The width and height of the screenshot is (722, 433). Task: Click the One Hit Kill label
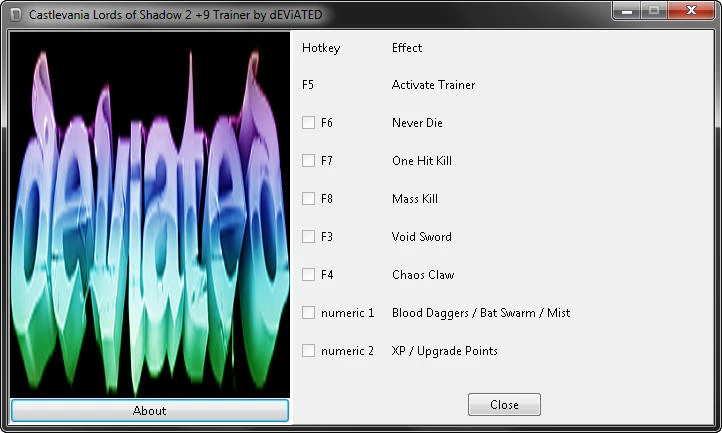[x=422, y=161]
